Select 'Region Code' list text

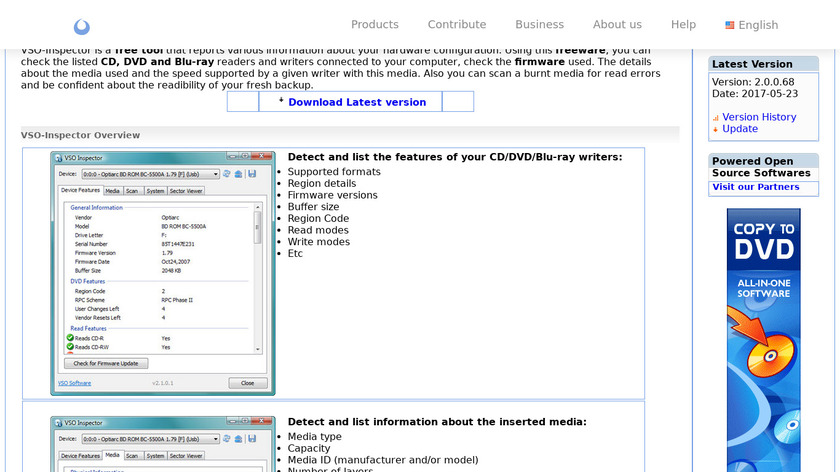point(318,219)
